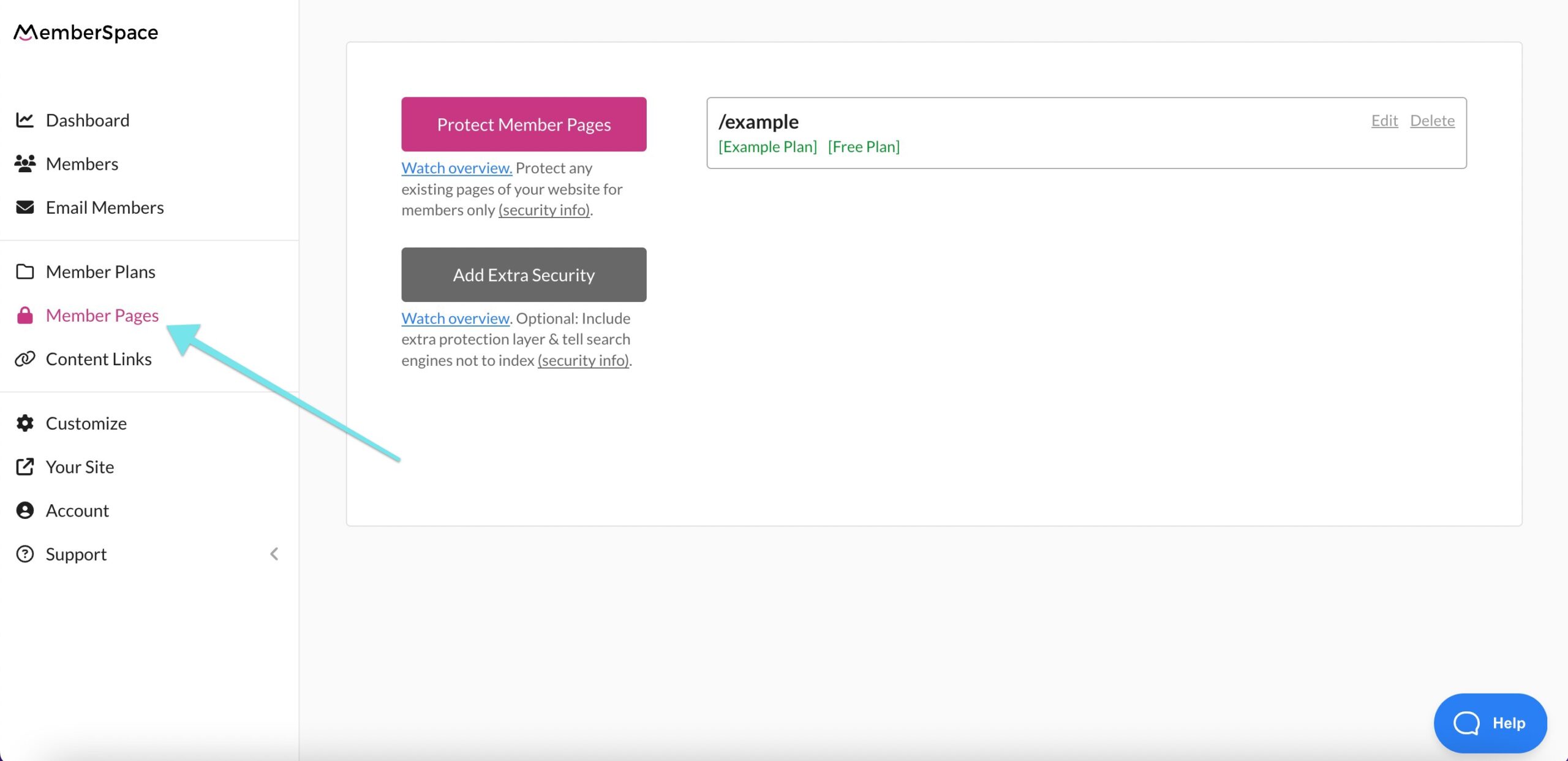Open the Support menu item
1568x761 pixels.
click(76, 554)
